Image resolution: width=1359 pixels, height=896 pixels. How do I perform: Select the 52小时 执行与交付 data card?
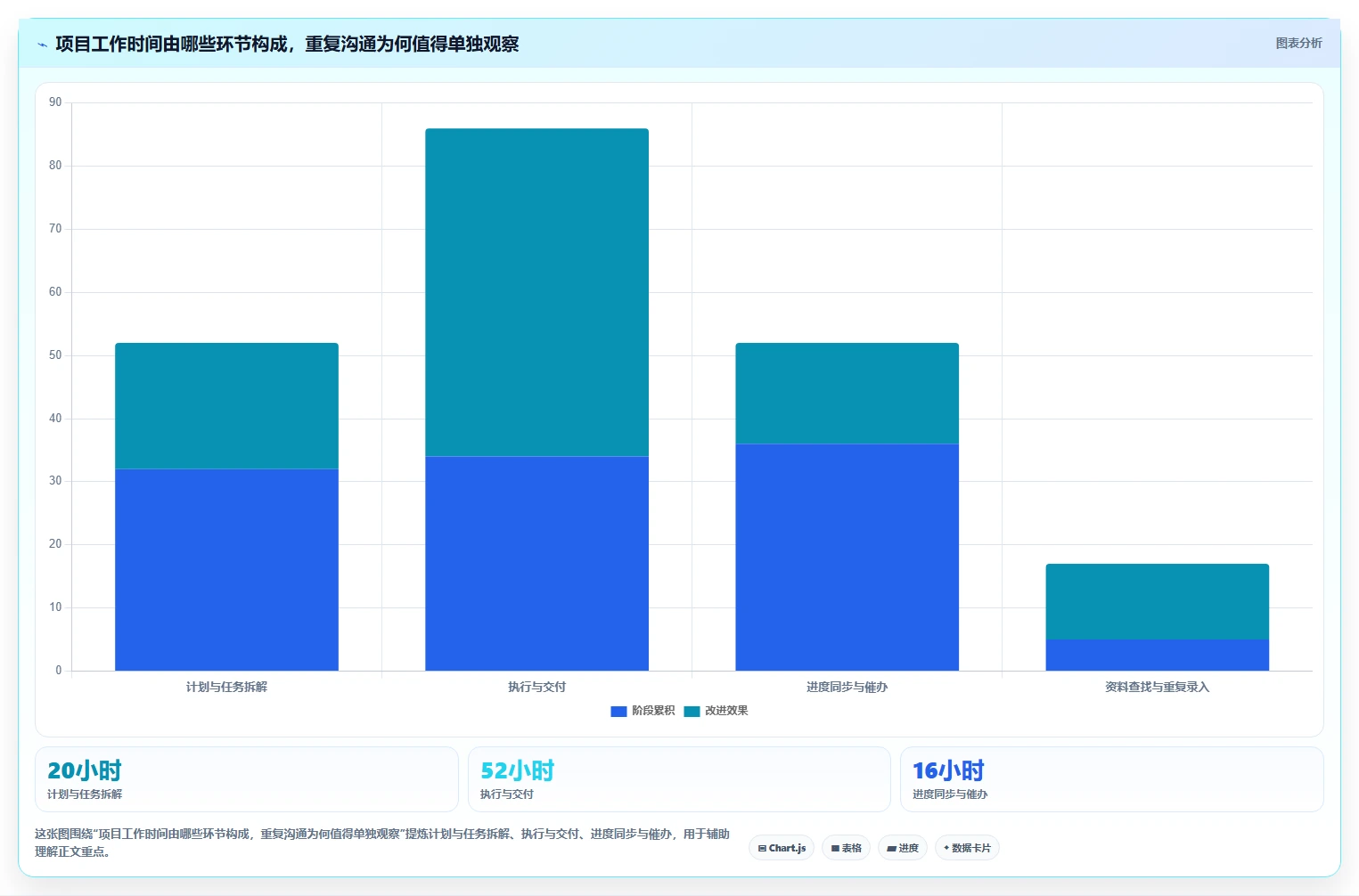[679, 779]
